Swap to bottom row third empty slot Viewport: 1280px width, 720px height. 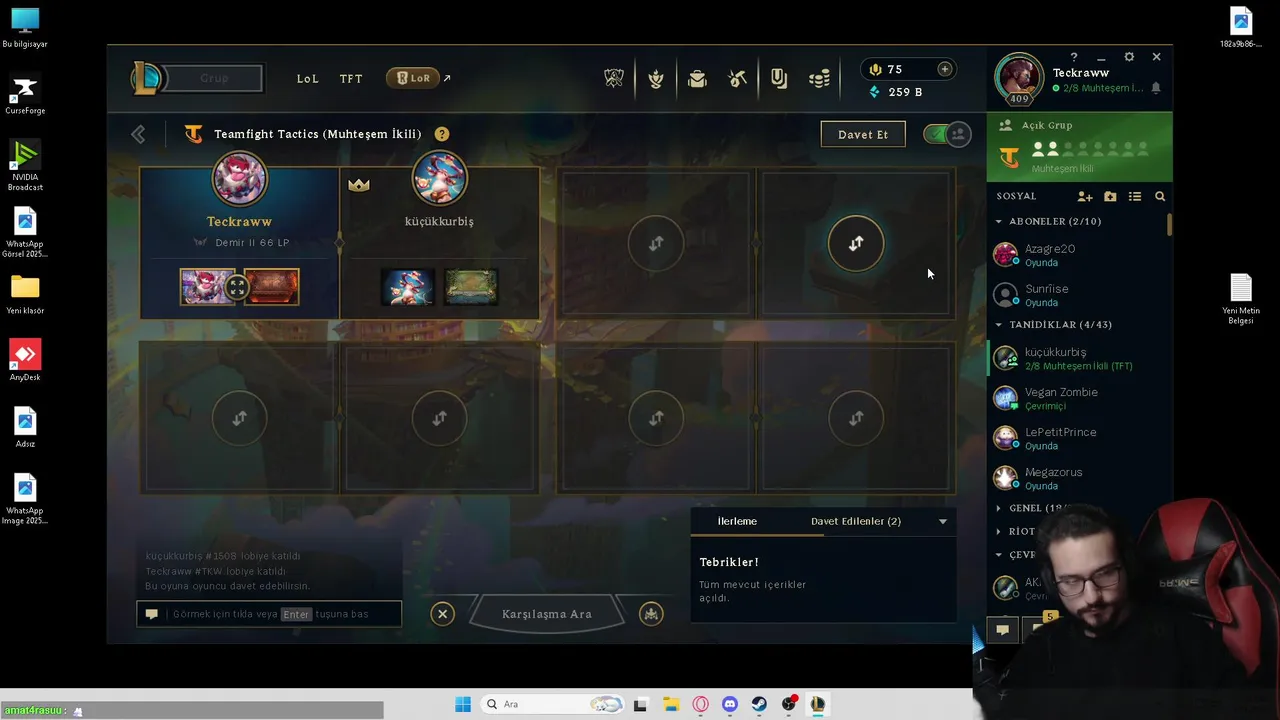tap(656, 418)
